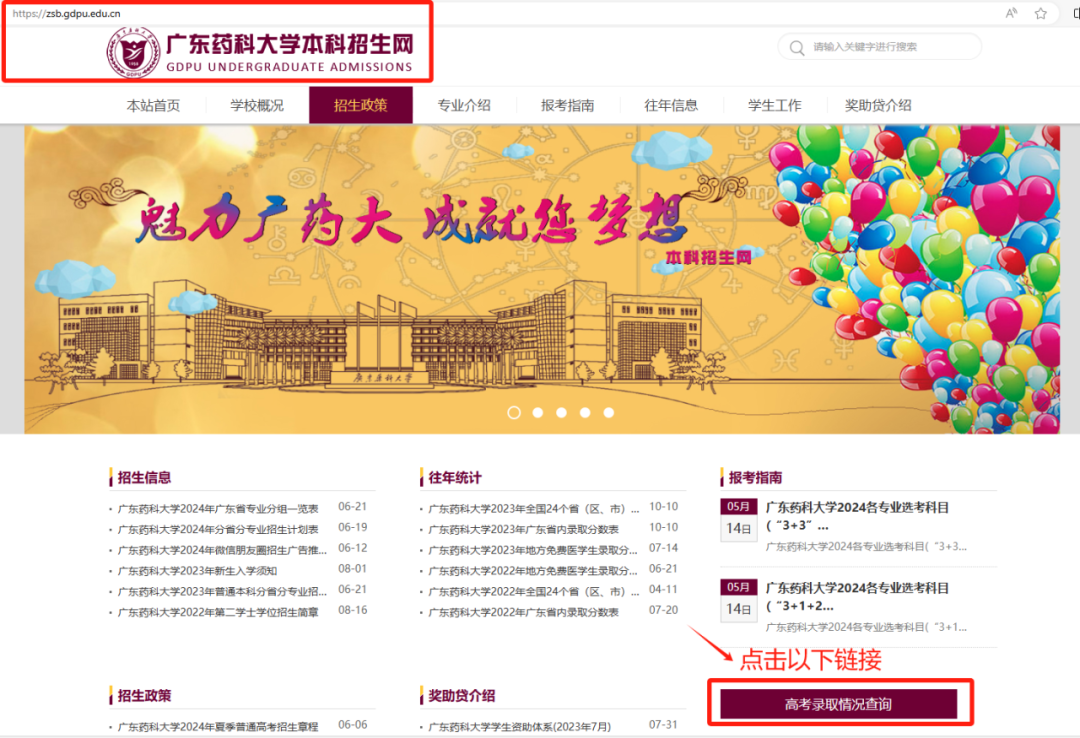Screen dimensions: 1080x738
Task: Open 广东药科大学学生资助体系(2023年7月) link
Action: click(x=519, y=726)
